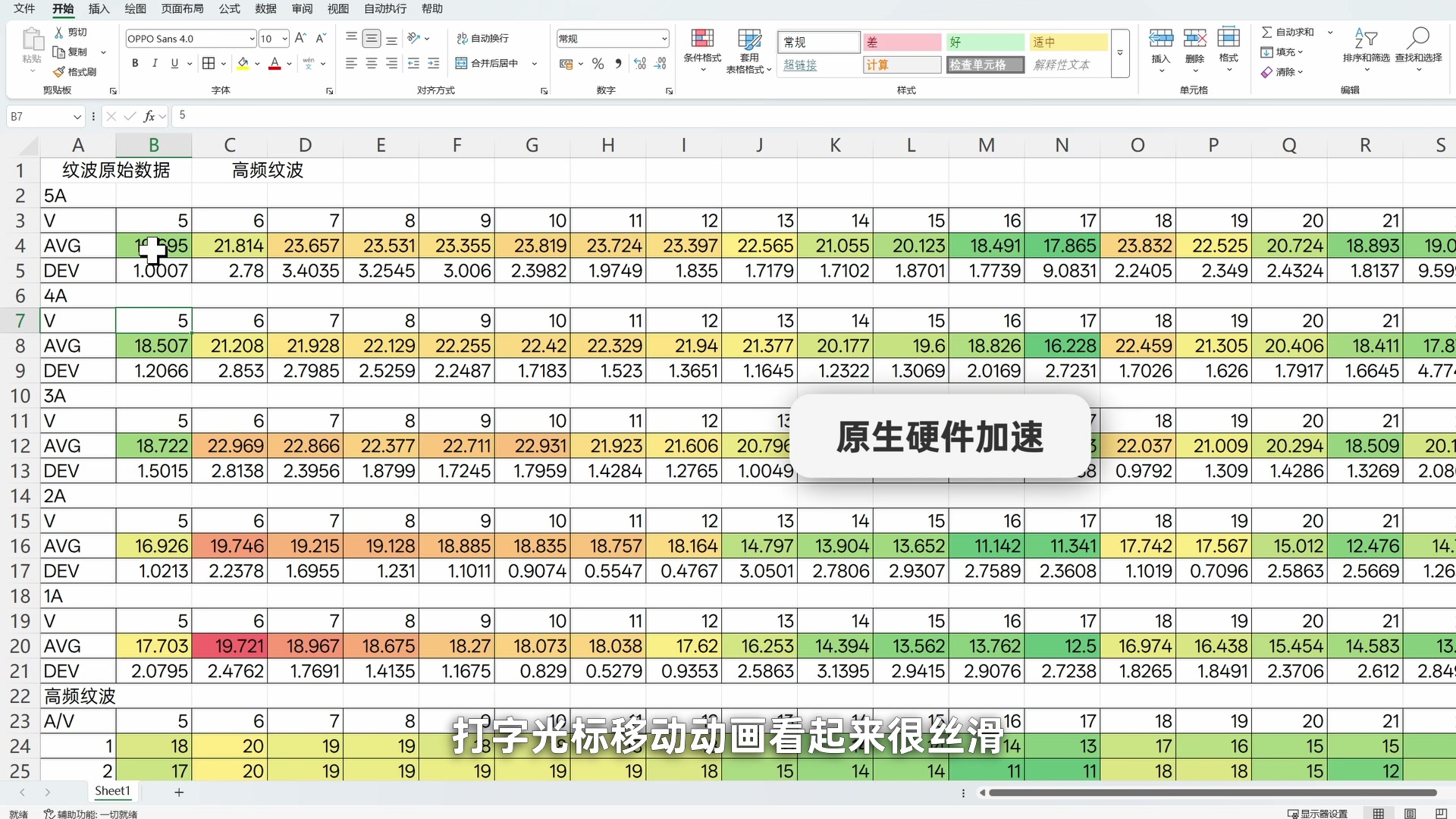
Task: Decrease font size with smaller A icon
Action: (321, 38)
